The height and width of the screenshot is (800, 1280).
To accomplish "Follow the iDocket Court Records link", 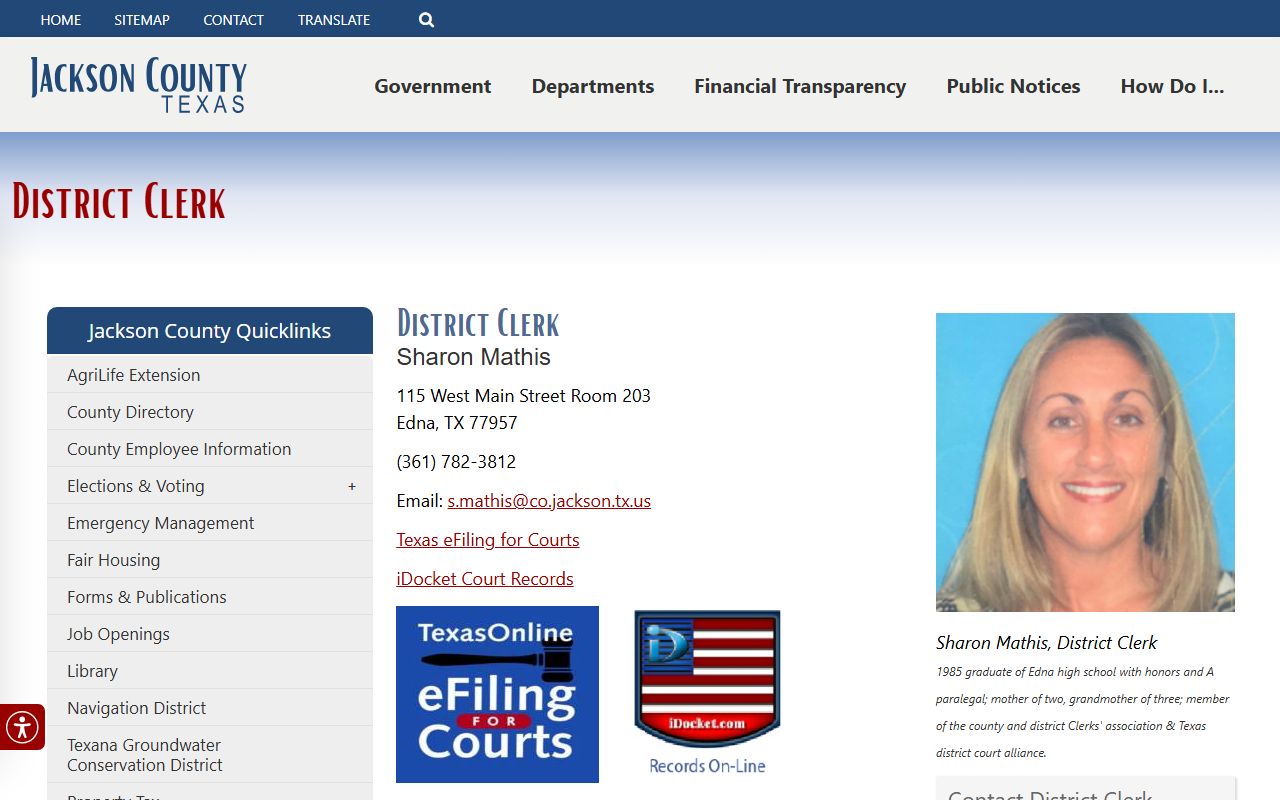I will click(485, 579).
